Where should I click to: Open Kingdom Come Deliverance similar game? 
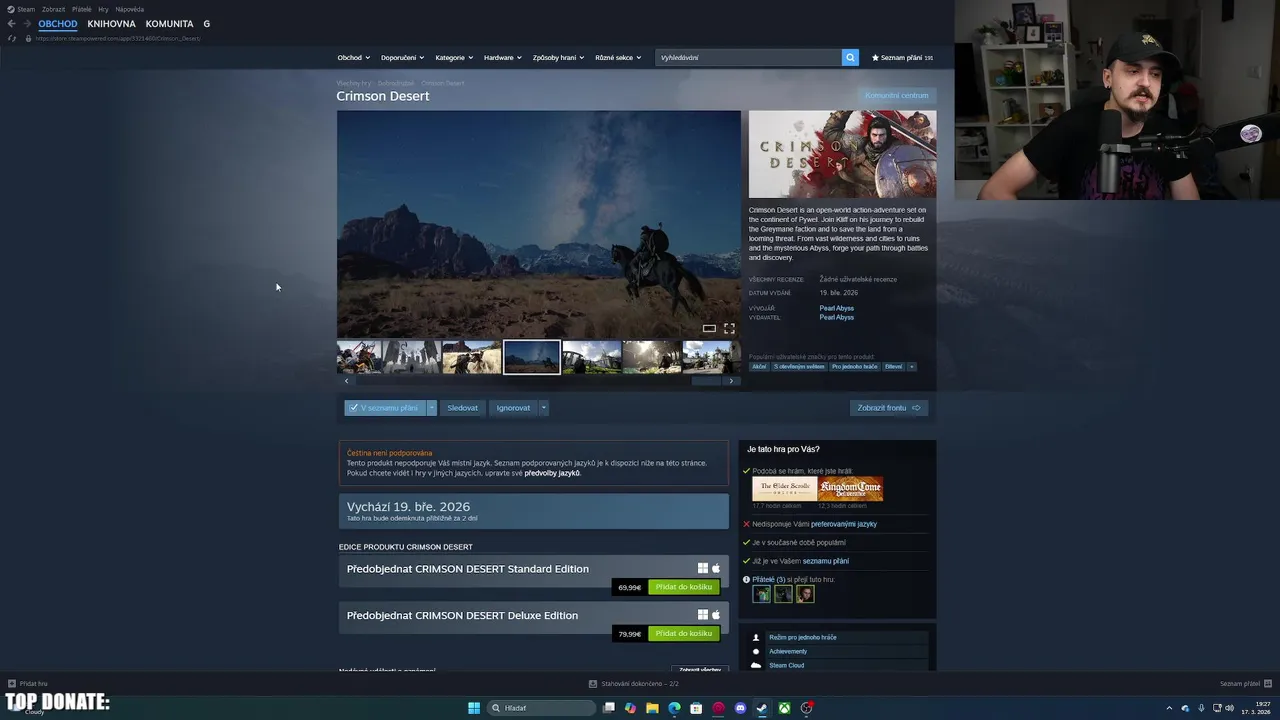850,489
